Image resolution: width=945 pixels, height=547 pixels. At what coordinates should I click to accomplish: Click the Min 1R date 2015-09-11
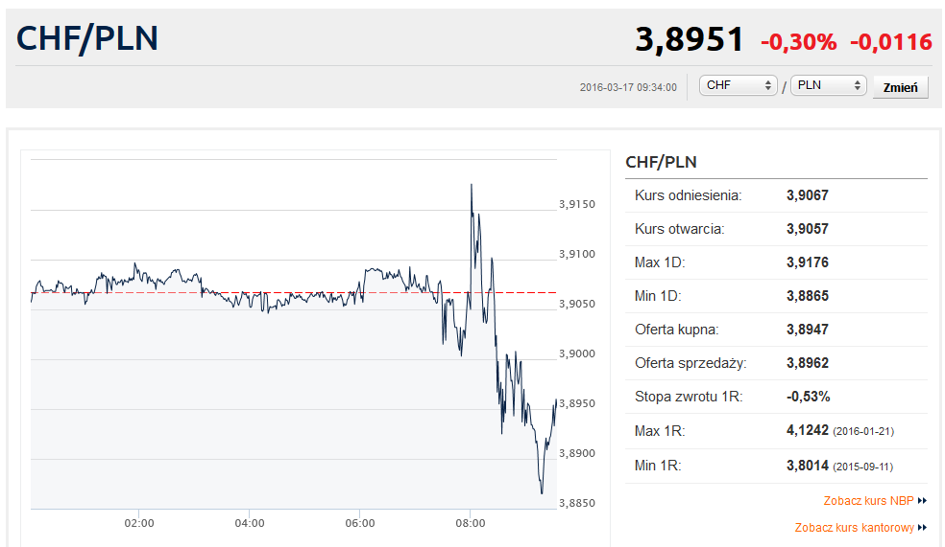(864, 466)
